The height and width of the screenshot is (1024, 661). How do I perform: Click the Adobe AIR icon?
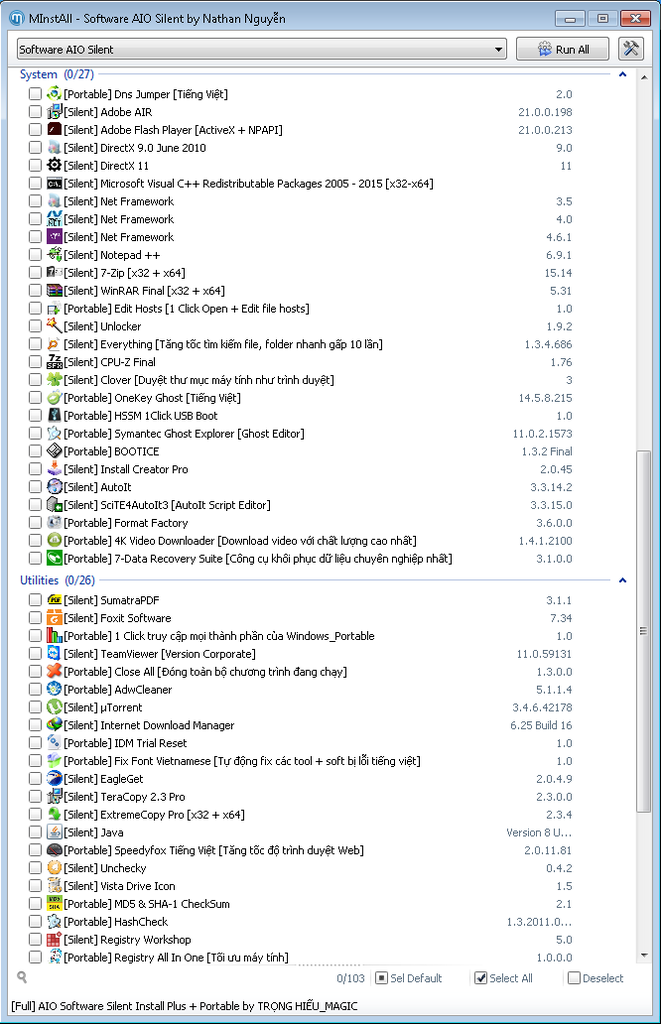[x=54, y=112]
